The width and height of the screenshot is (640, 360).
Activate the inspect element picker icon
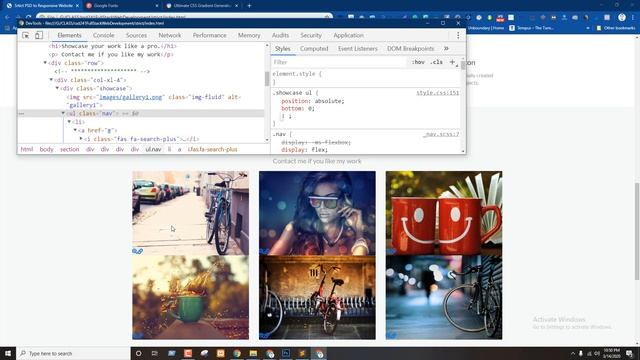click(x=26, y=36)
